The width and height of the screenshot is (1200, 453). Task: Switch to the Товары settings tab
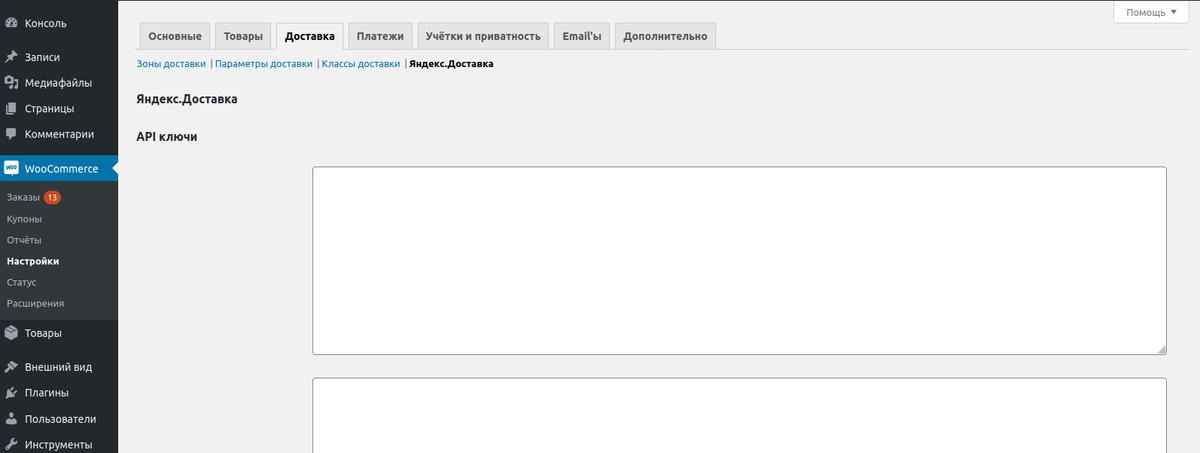point(243,36)
